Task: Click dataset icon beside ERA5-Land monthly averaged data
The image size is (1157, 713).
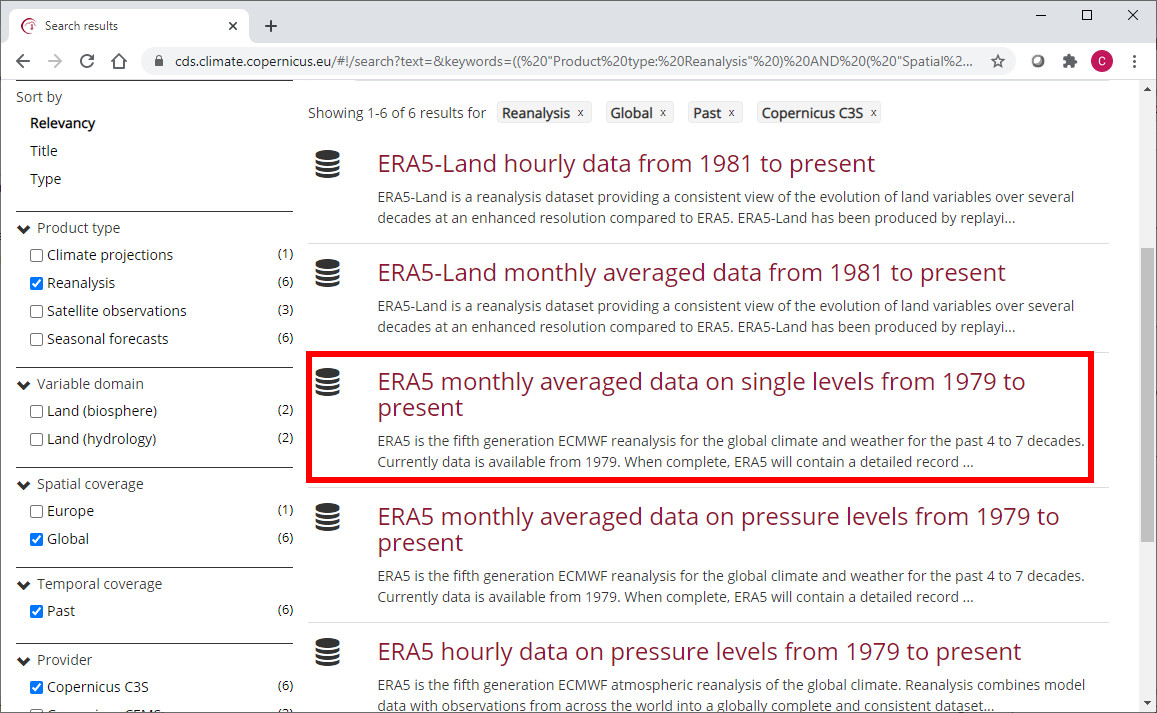Action: (x=328, y=273)
